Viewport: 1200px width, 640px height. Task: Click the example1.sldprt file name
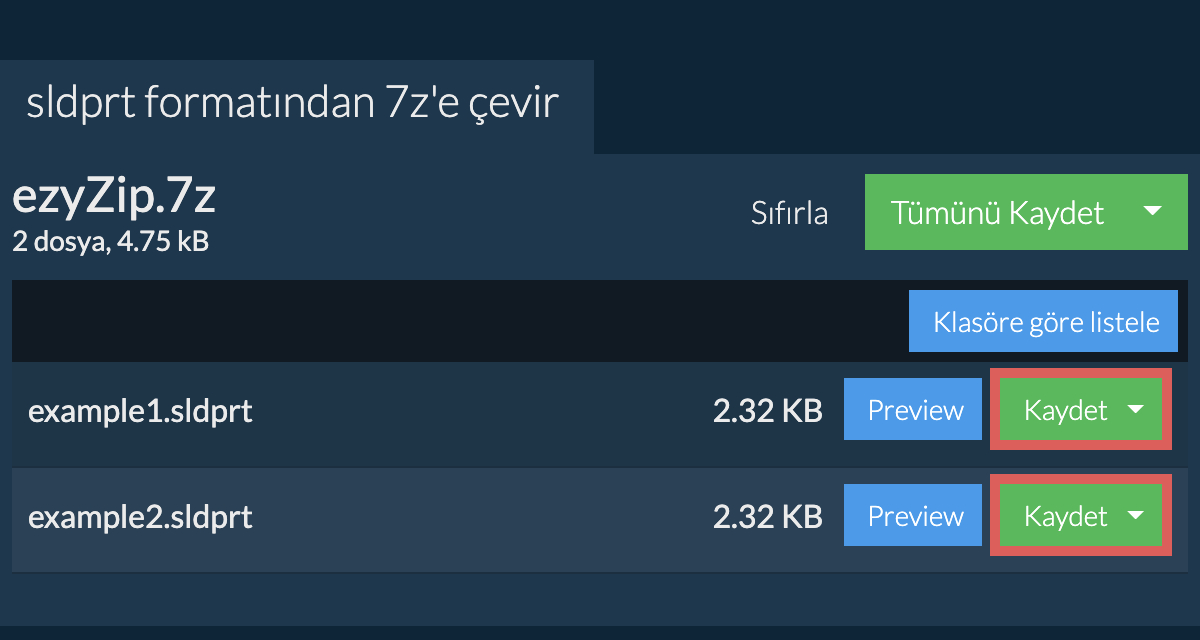[140, 411]
